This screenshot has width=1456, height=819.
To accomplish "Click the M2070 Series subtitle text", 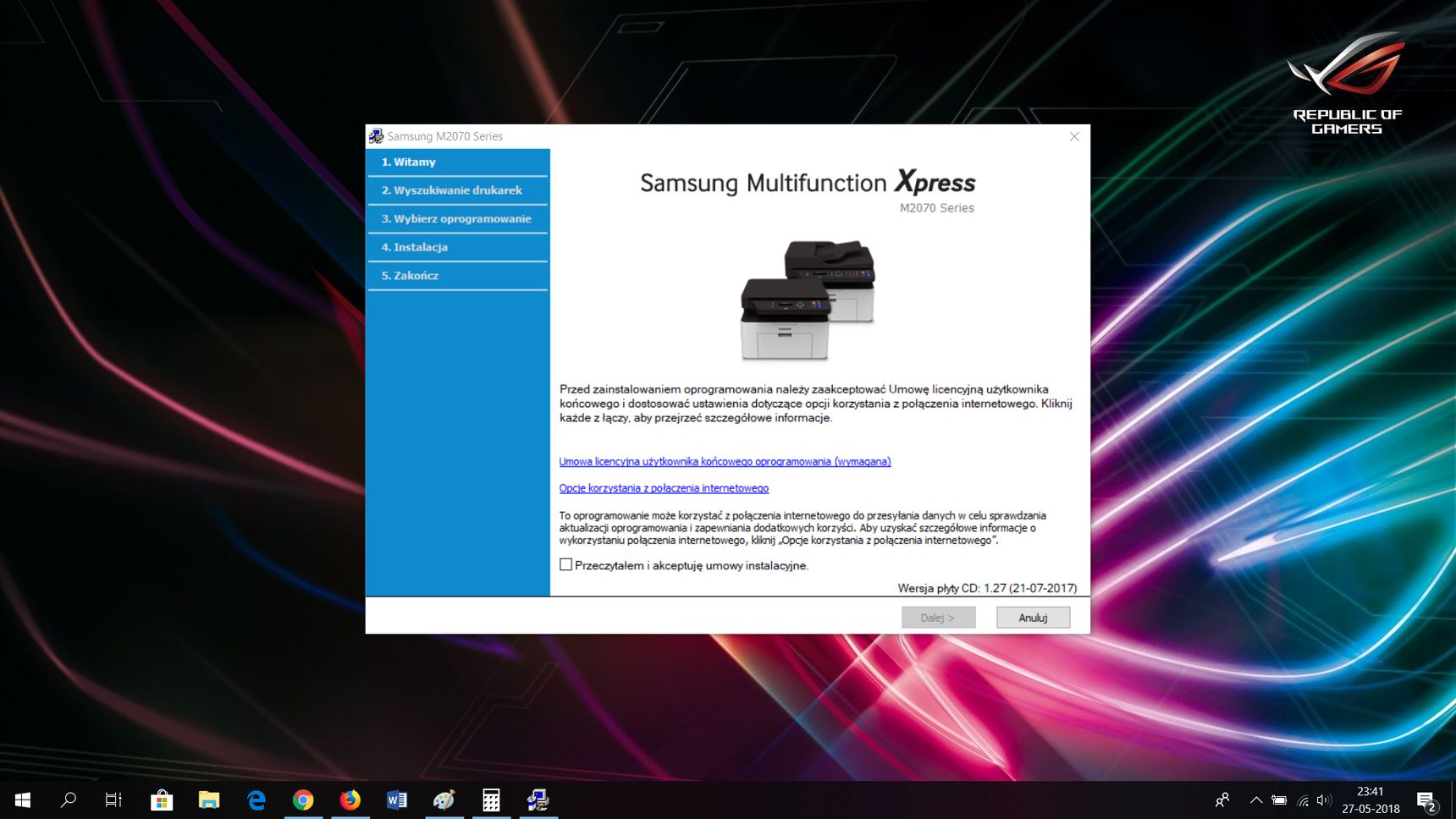I will (x=936, y=208).
